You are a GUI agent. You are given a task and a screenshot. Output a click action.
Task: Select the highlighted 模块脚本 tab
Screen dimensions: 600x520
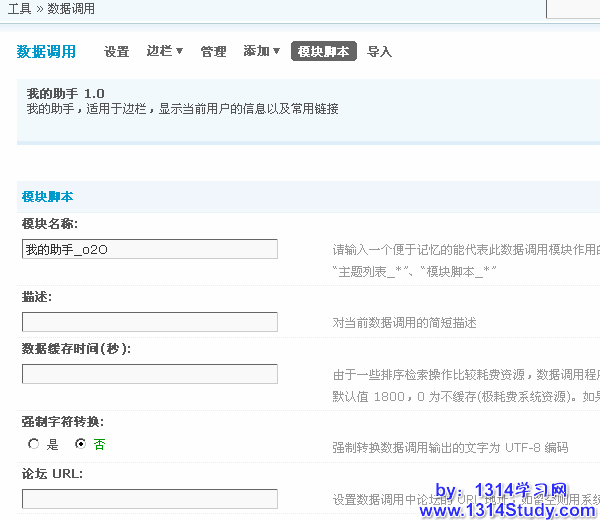(323, 52)
